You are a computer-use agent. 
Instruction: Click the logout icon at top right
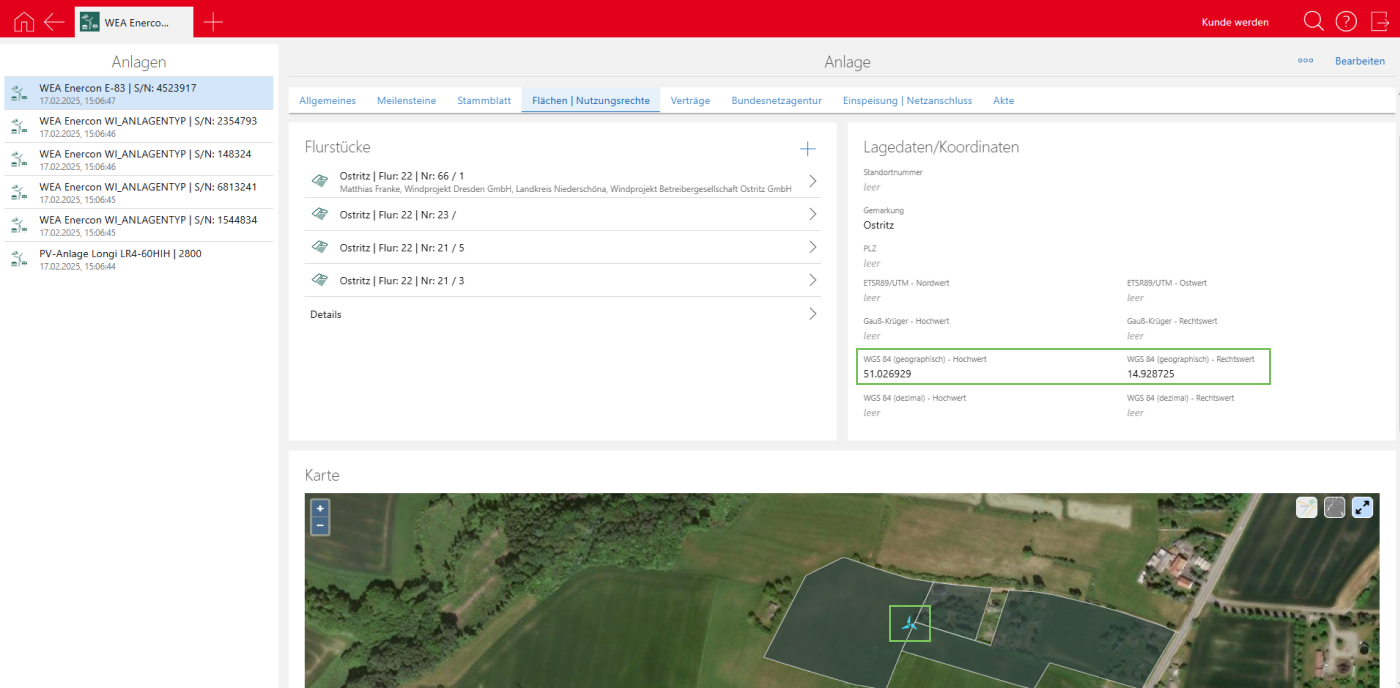[x=1380, y=22]
